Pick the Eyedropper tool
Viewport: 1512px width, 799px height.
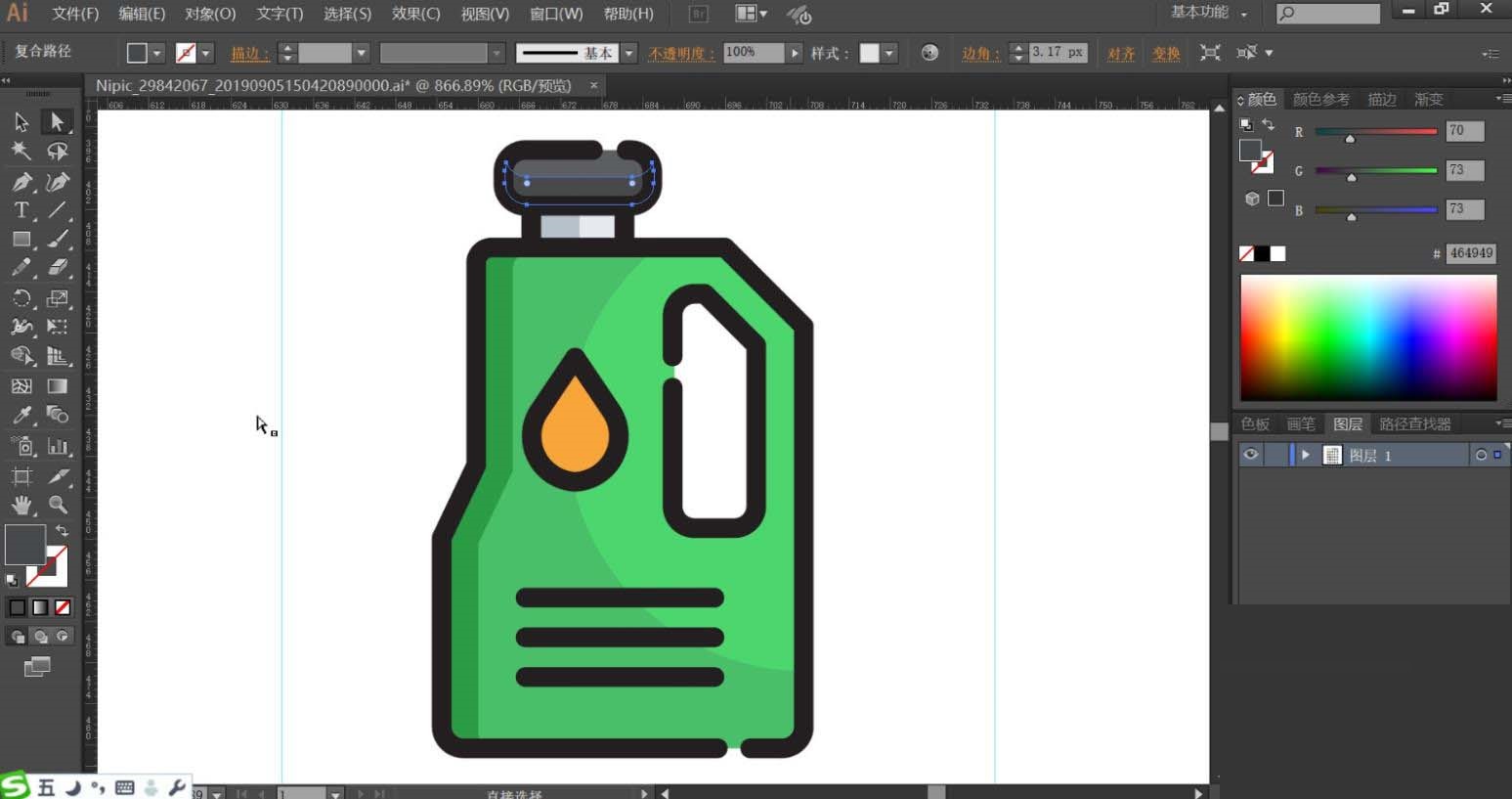click(21, 416)
